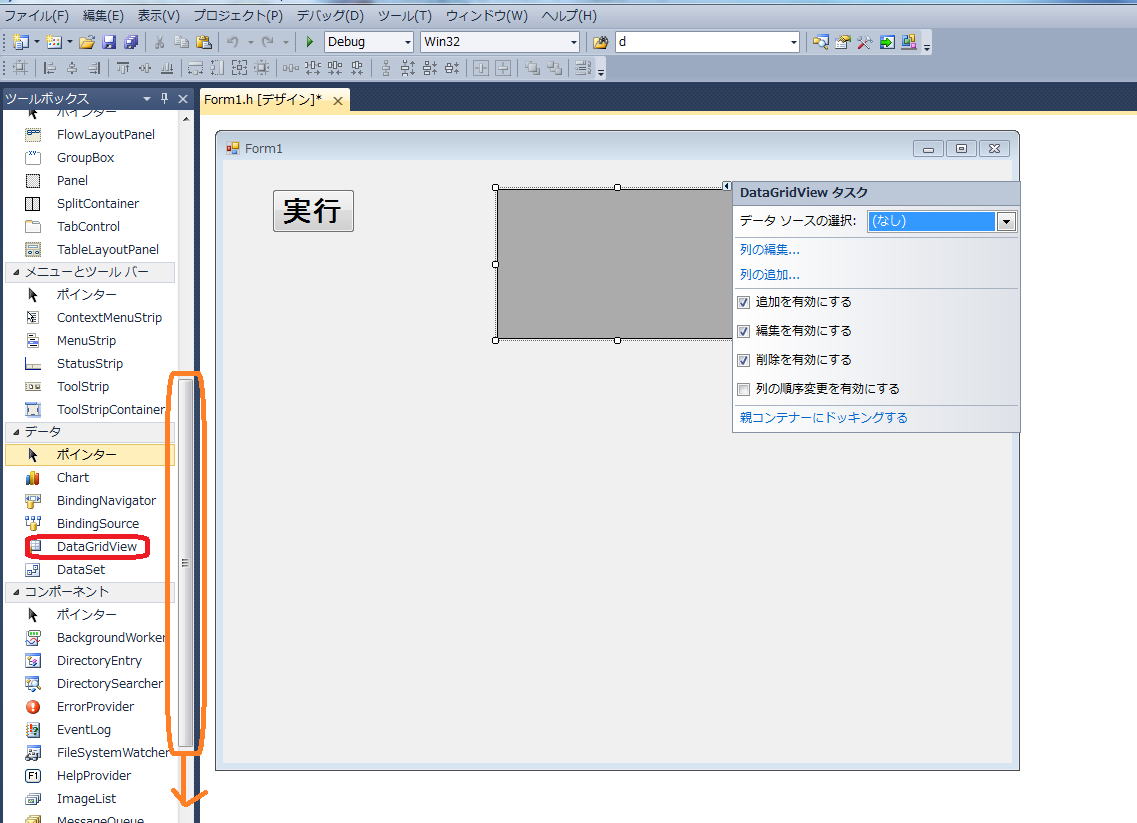The width and height of the screenshot is (1137, 823).
Task: Click the Open File folder icon
Action: [x=87, y=42]
